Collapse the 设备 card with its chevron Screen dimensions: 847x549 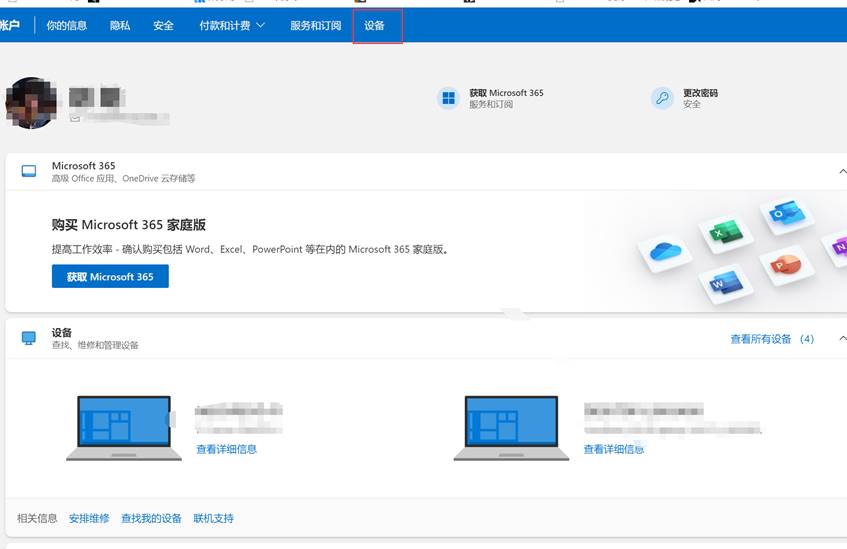pos(841,339)
